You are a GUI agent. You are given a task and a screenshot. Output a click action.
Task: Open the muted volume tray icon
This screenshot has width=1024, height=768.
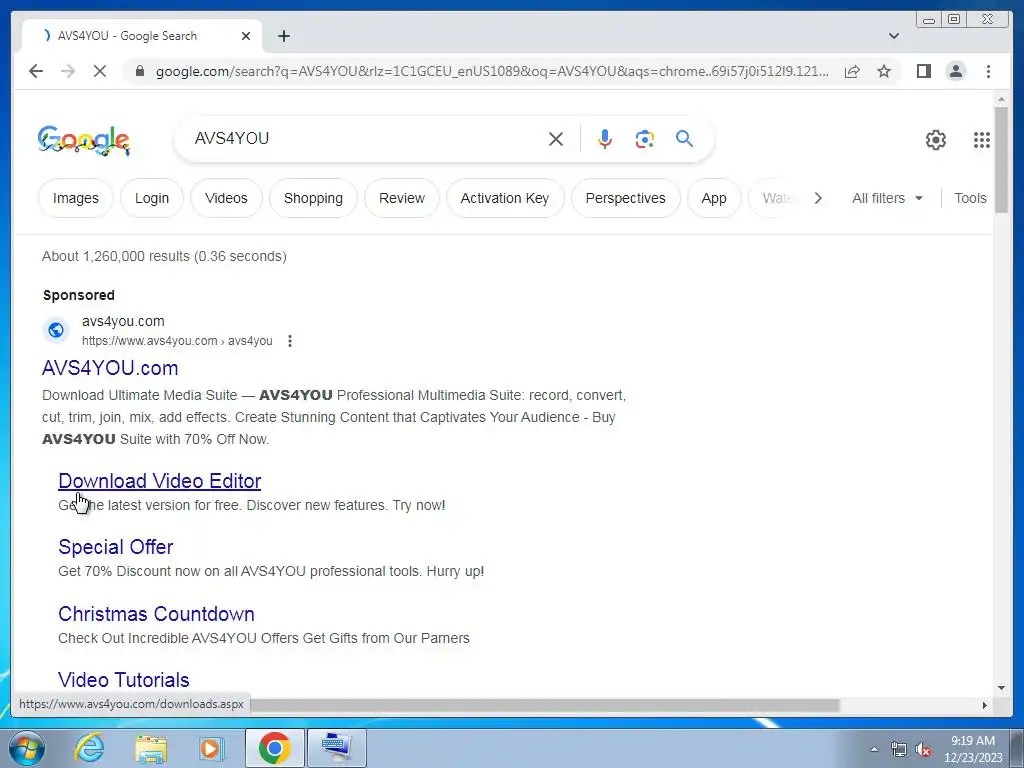tap(923, 749)
